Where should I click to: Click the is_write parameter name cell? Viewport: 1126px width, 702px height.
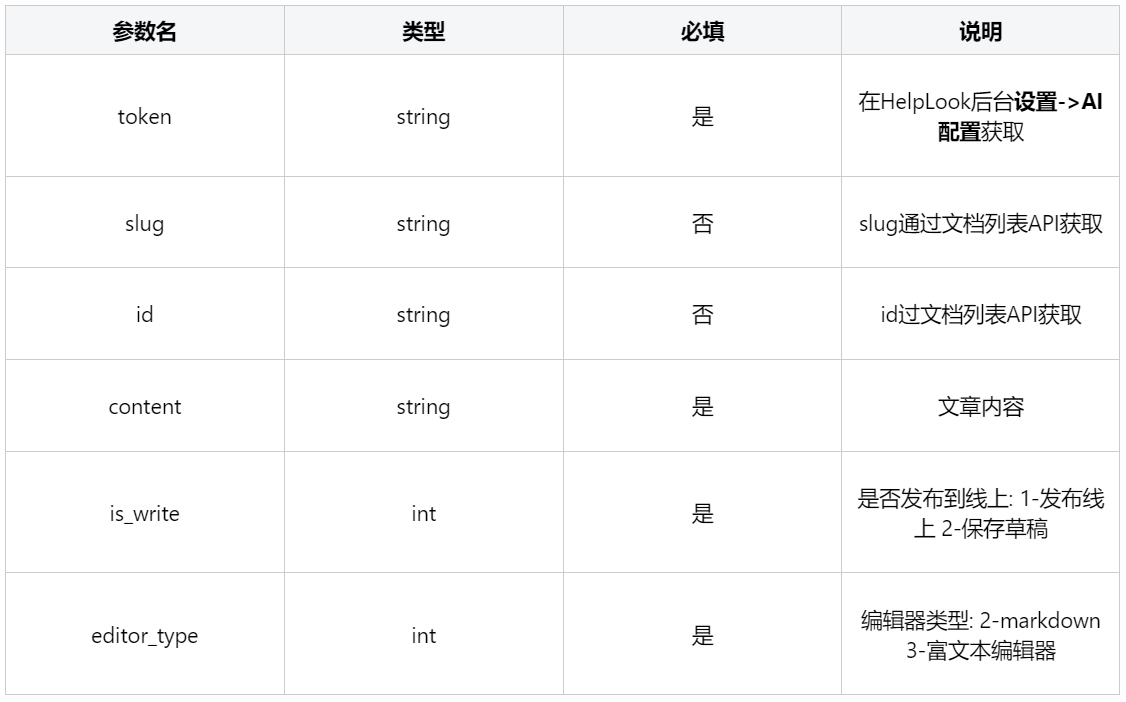(144, 514)
